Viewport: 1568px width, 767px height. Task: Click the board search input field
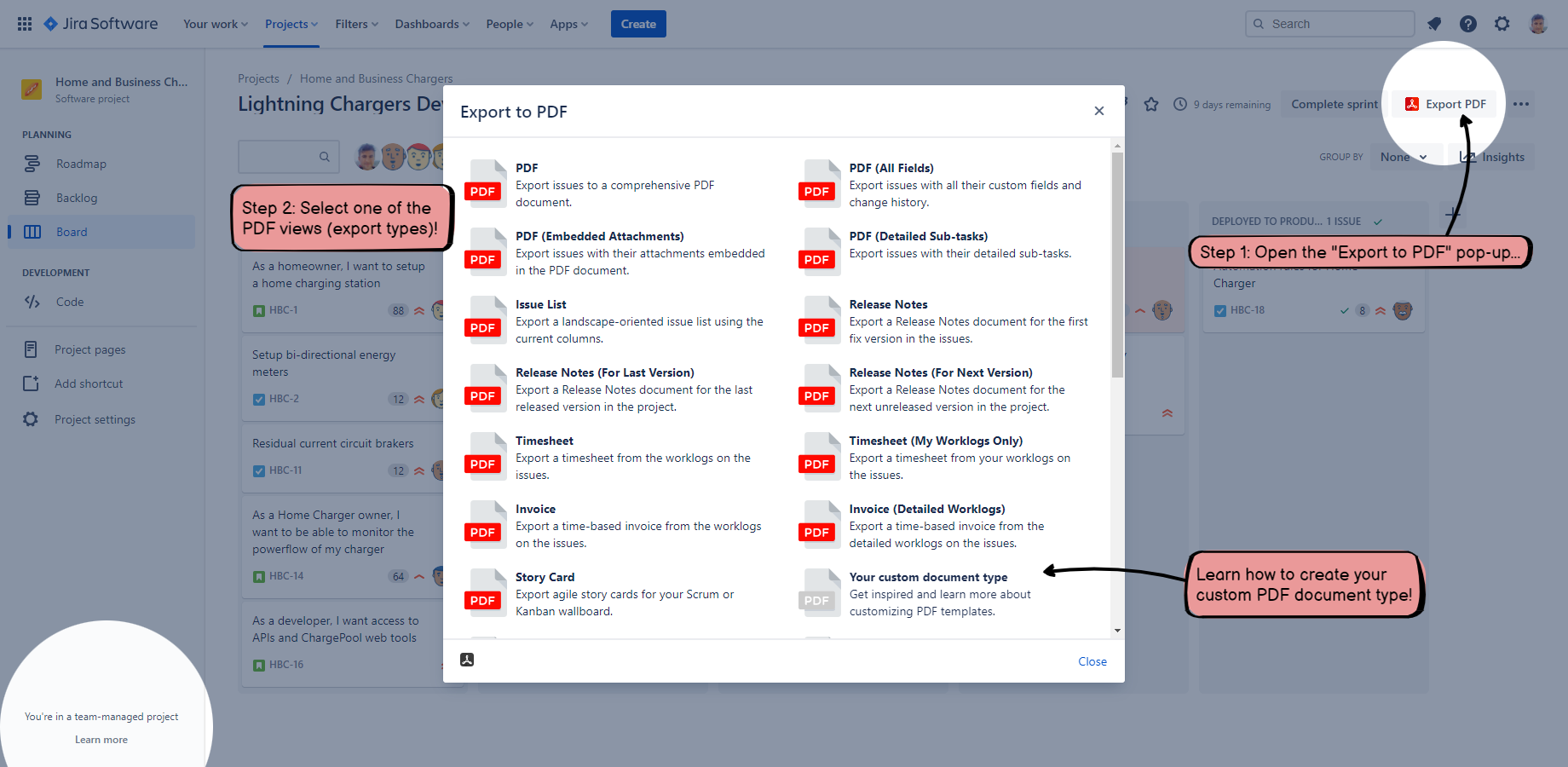289,157
